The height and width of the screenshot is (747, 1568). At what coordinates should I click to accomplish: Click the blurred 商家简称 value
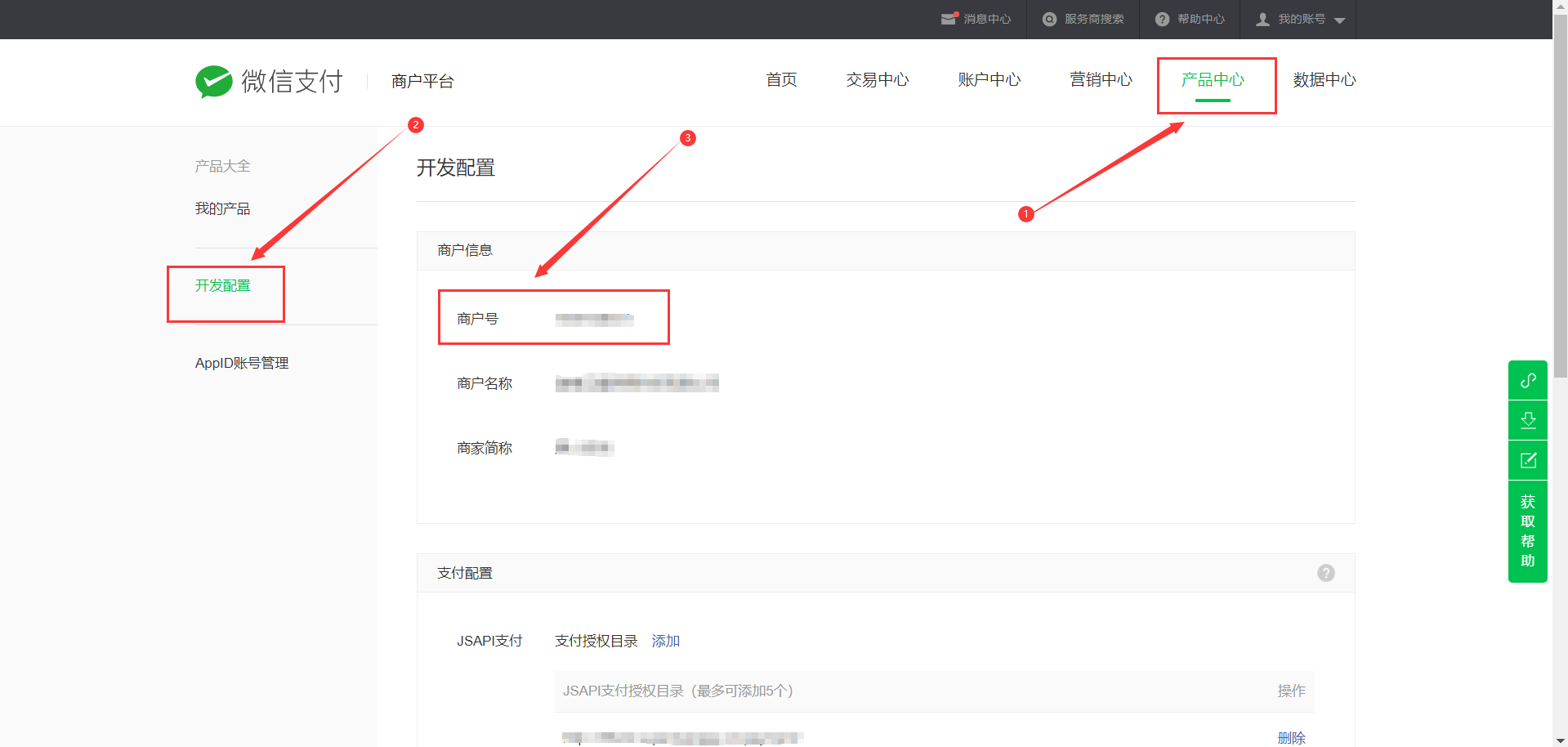click(x=584, y=448)
